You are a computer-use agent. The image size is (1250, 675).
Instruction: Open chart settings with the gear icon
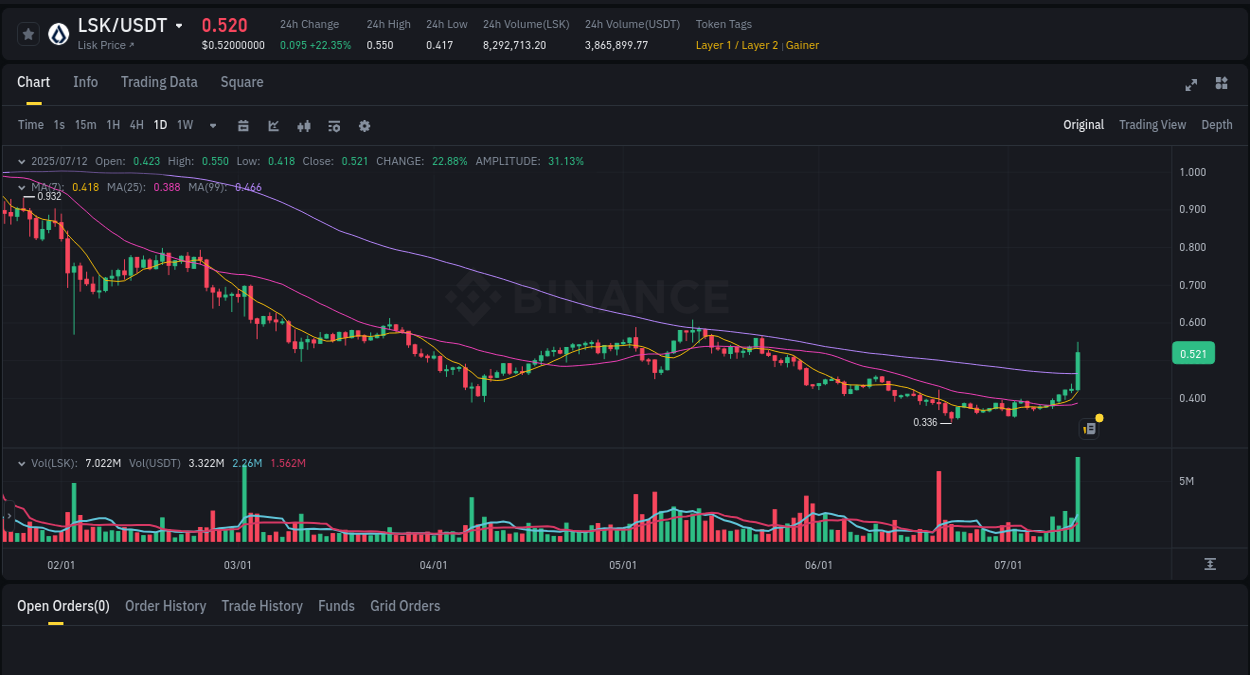point(364,125)
